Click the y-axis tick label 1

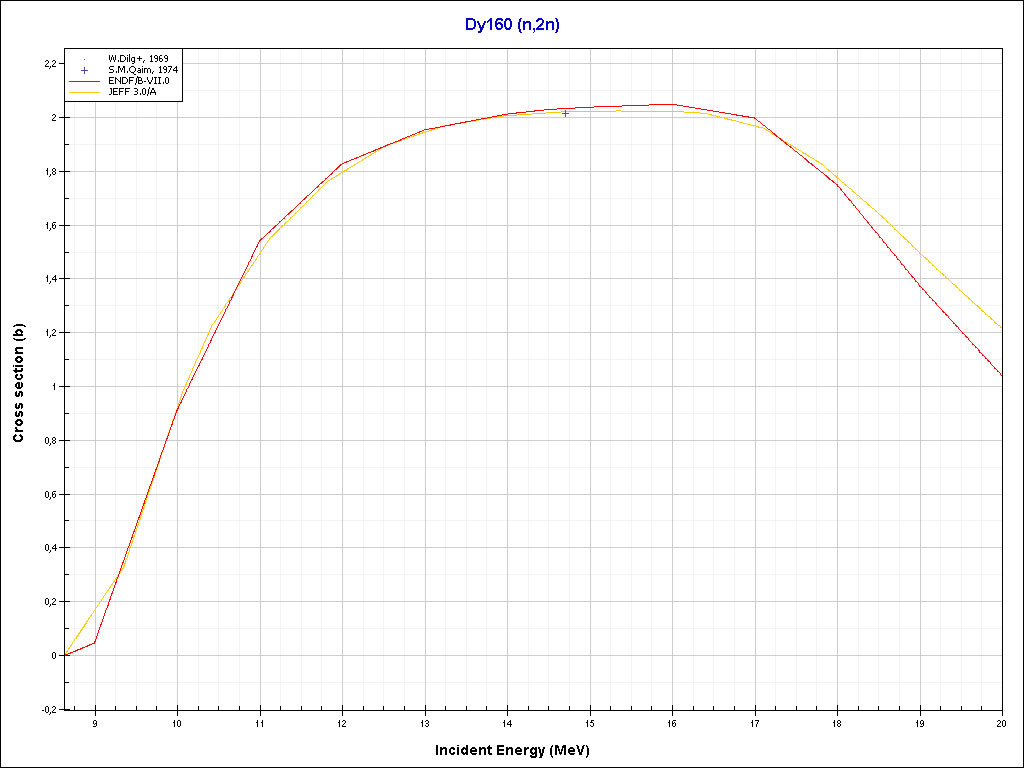(x=53, y=387)
